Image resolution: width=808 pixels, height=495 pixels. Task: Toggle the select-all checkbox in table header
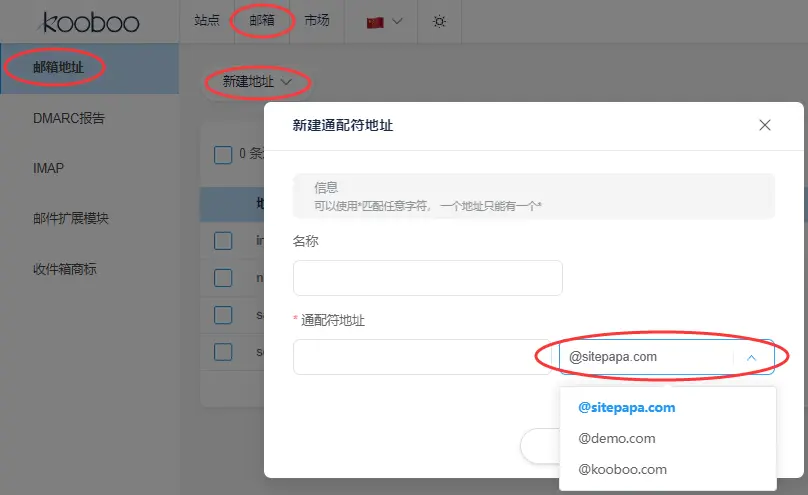tap(223, 154)
